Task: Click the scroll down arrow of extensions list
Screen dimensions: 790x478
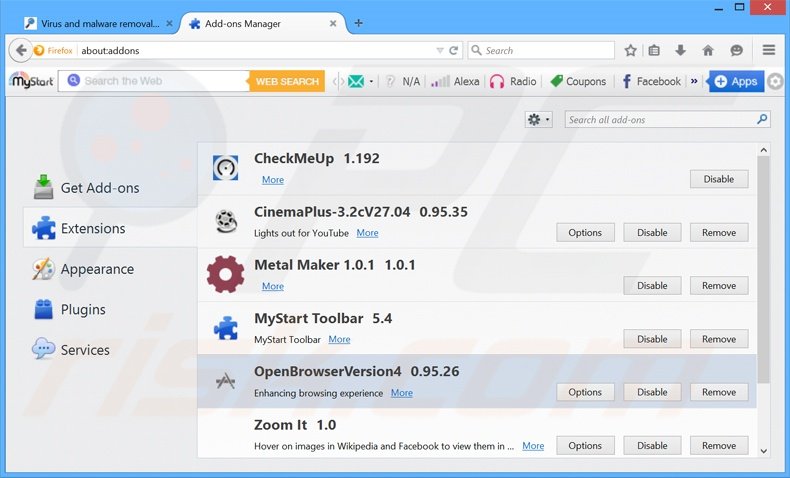Action: tap(764, 451)
